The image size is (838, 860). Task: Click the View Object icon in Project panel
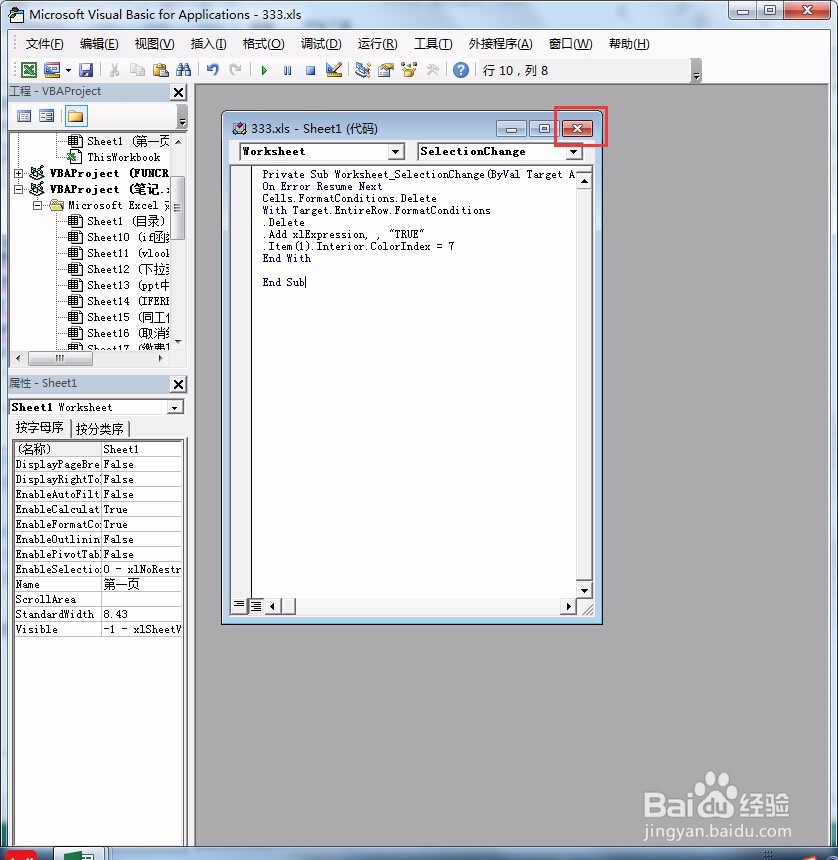pyautogui.click(x=47, y=116)
